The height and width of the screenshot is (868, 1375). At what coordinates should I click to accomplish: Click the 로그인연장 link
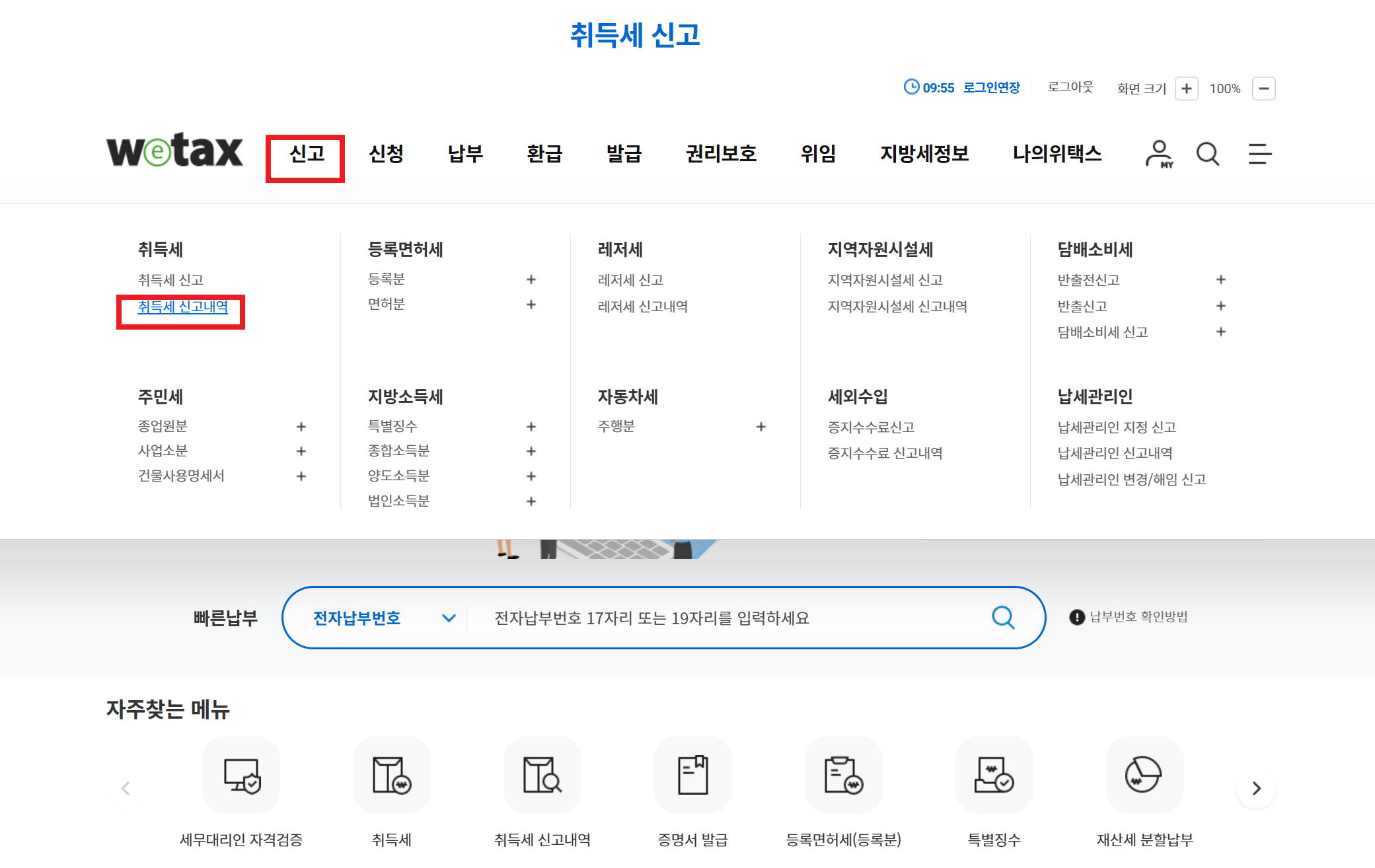pos(991,88)
